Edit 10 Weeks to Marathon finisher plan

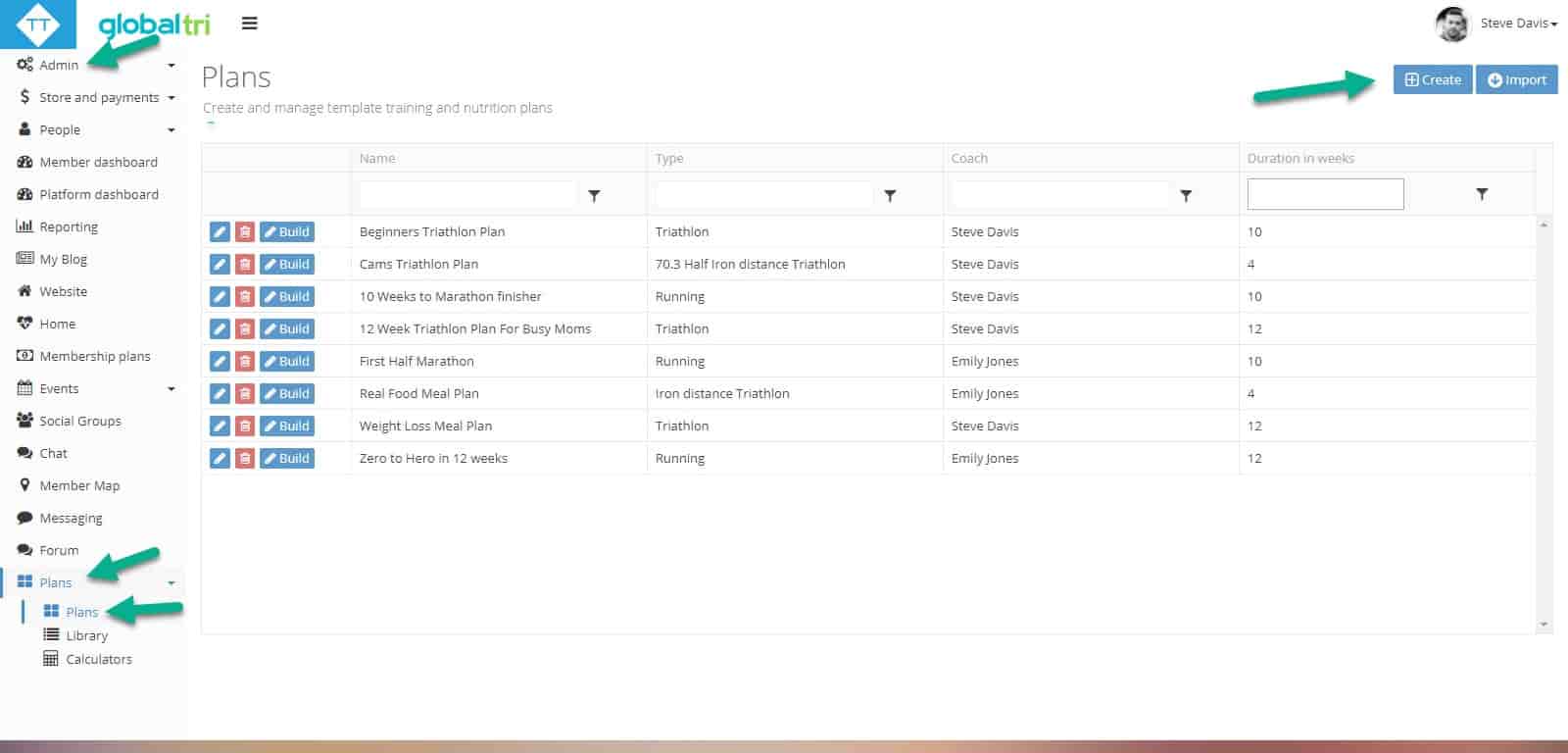220,296
